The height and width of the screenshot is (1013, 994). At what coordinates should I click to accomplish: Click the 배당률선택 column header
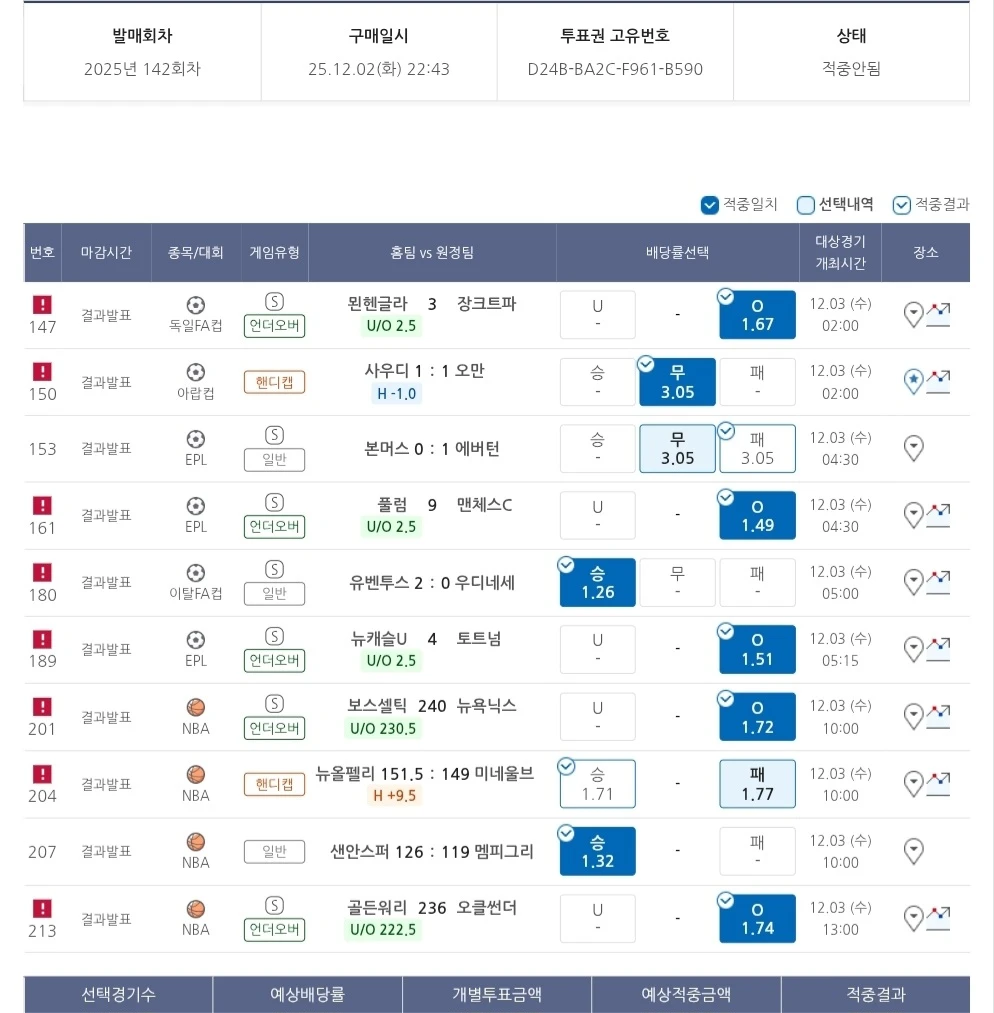[677, 253]
